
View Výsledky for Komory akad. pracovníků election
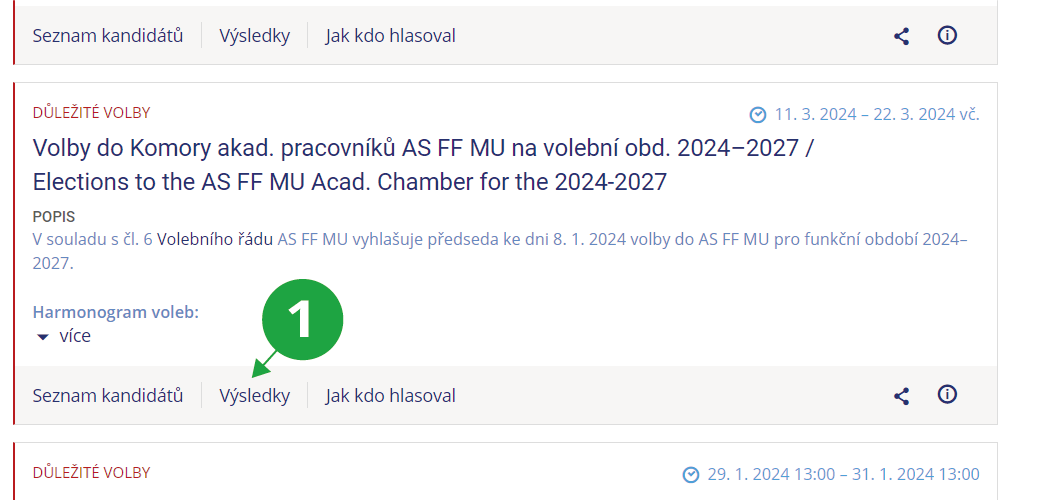click(255, 396)
